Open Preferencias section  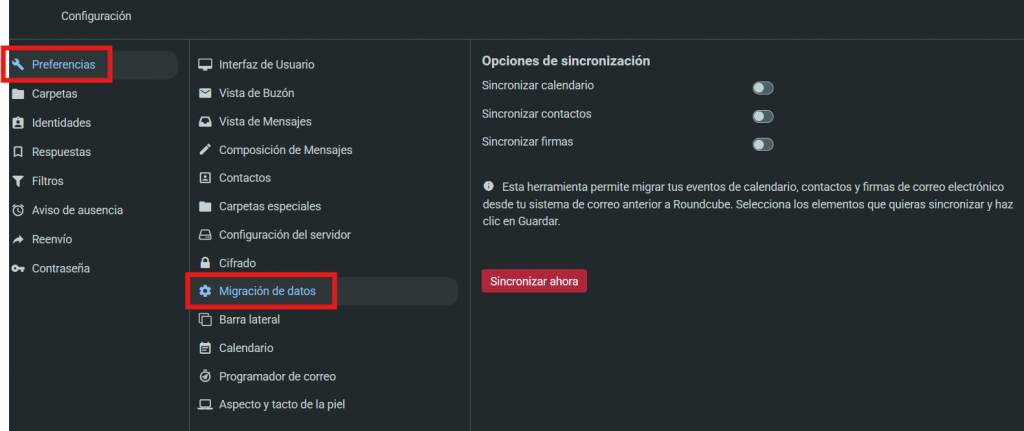(x=63, y=65)
